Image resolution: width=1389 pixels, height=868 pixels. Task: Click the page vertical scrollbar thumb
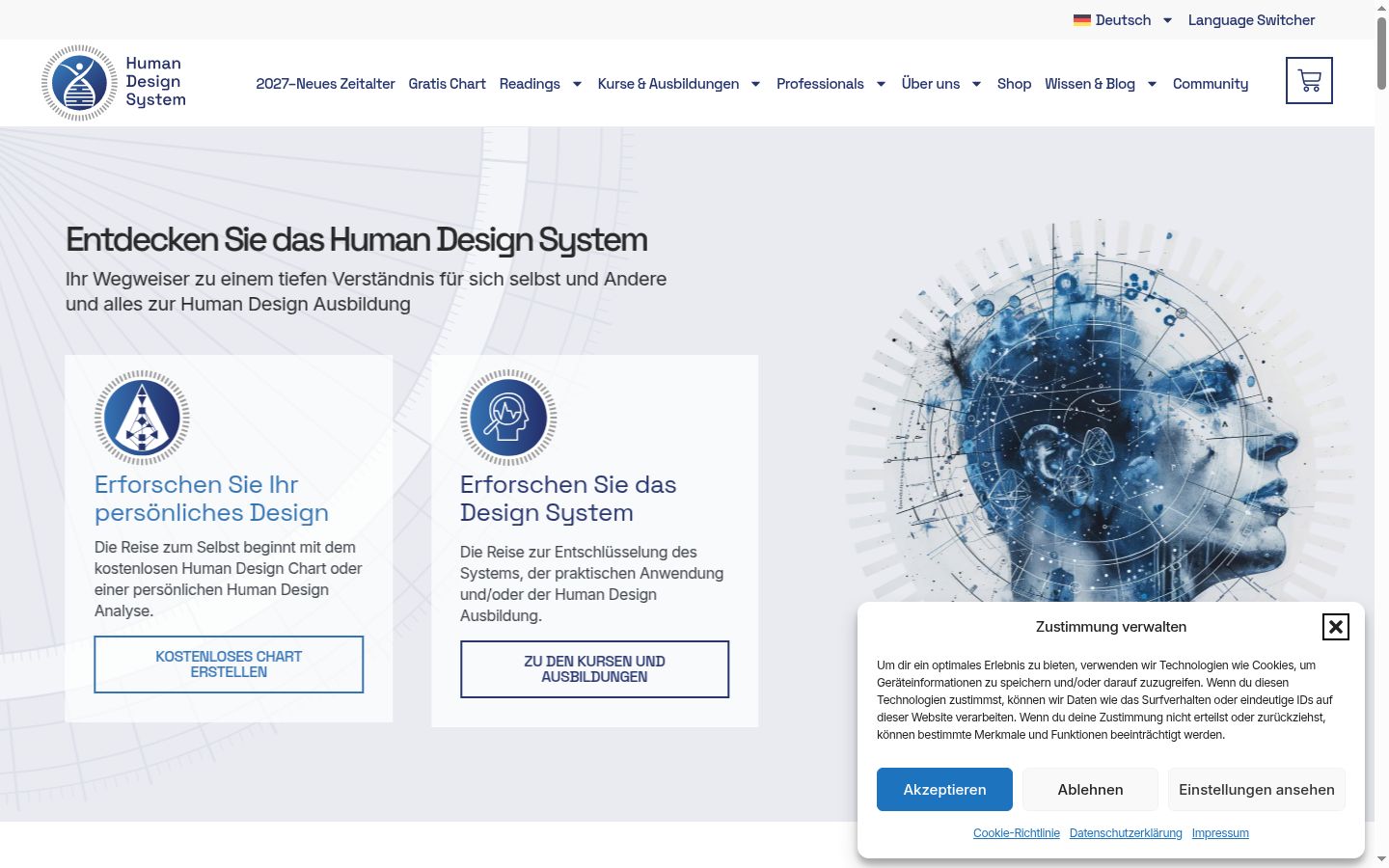tap(1381, 53)
